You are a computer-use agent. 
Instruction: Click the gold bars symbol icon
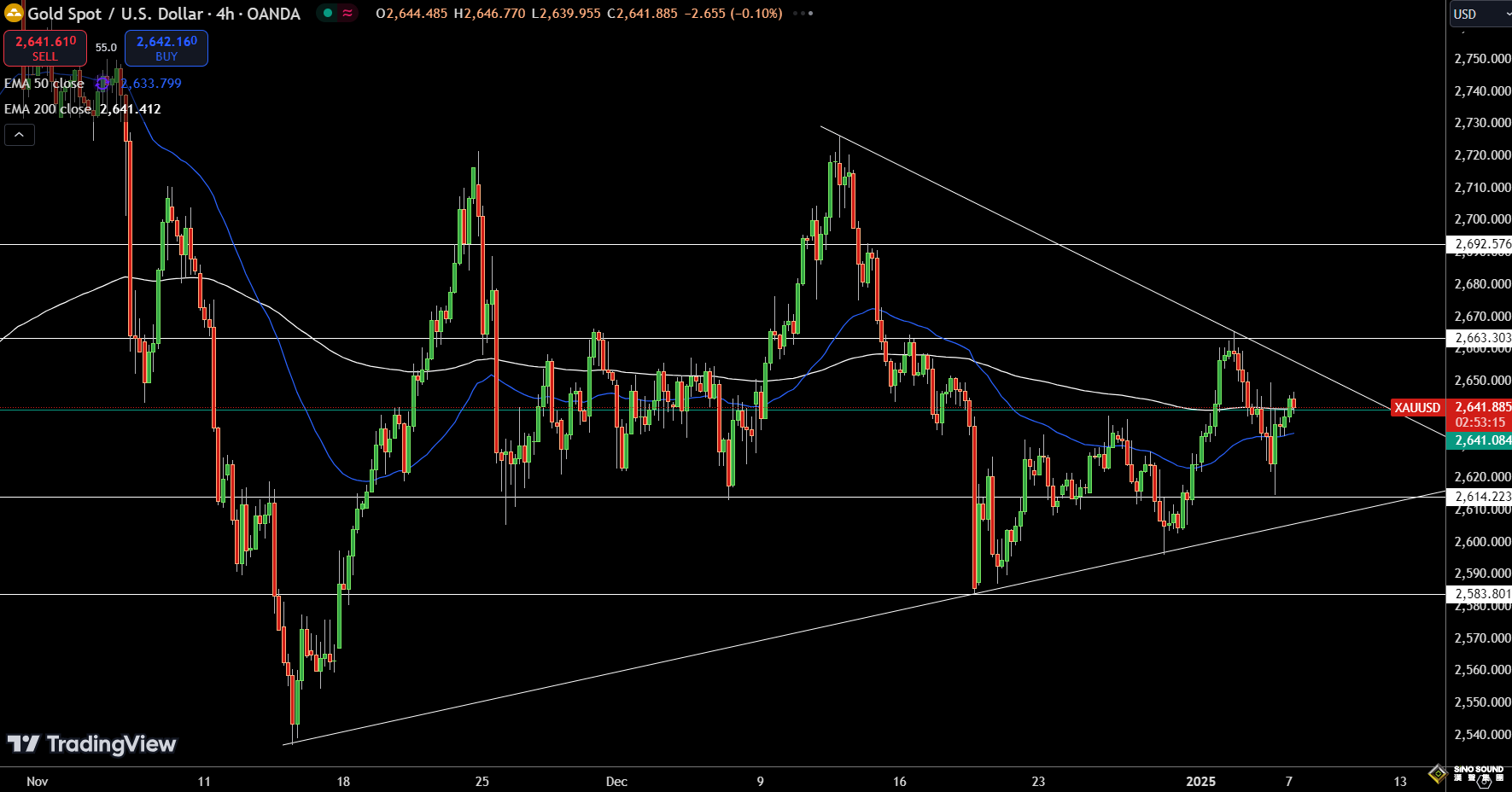click(14, 14)
